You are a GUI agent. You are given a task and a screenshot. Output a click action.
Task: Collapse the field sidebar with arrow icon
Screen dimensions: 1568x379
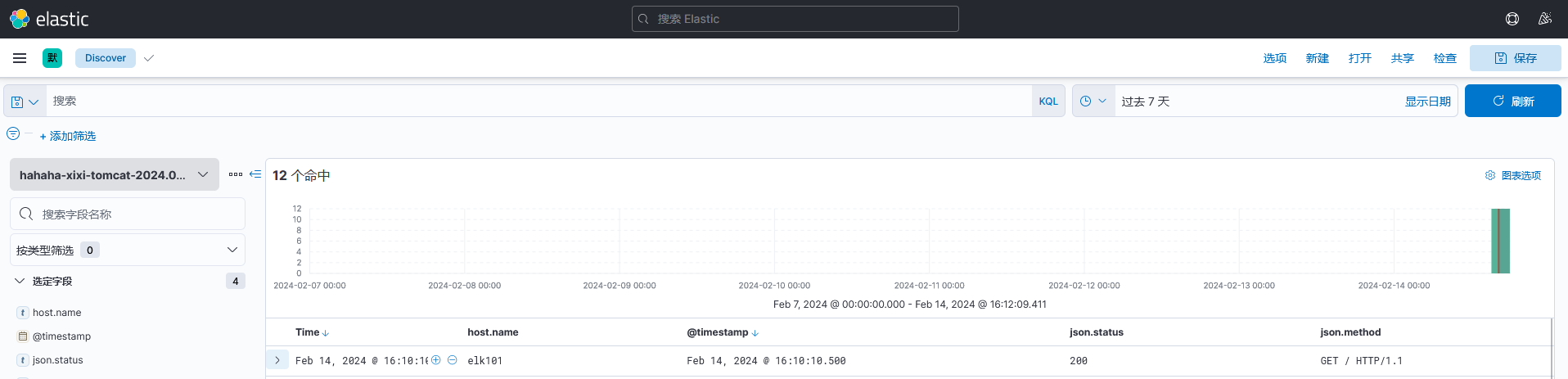click(x=255, y=174)
